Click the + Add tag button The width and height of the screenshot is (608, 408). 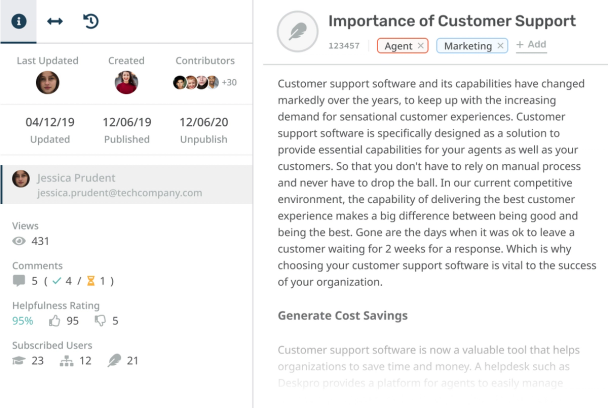point(531,45)
